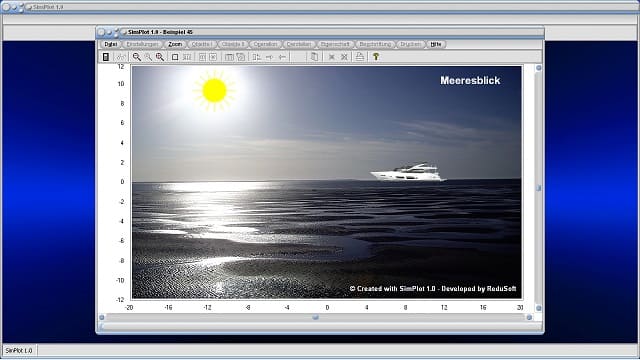Open the Zoom menu
Screen dimensions: 640x360
point(175,44)
